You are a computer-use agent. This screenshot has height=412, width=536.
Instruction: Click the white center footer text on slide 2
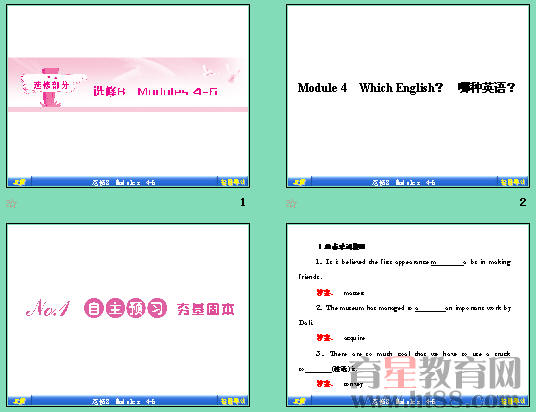[403, 183]
